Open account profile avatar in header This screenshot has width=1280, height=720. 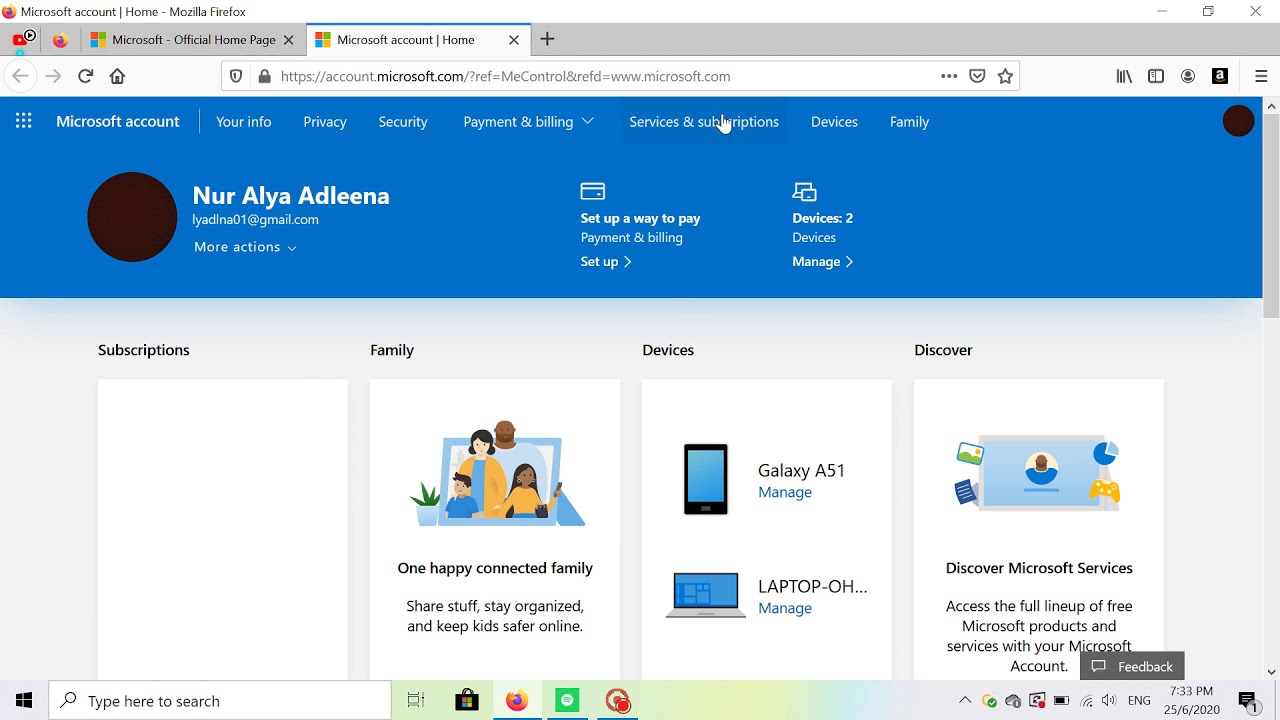[1238, 121]
